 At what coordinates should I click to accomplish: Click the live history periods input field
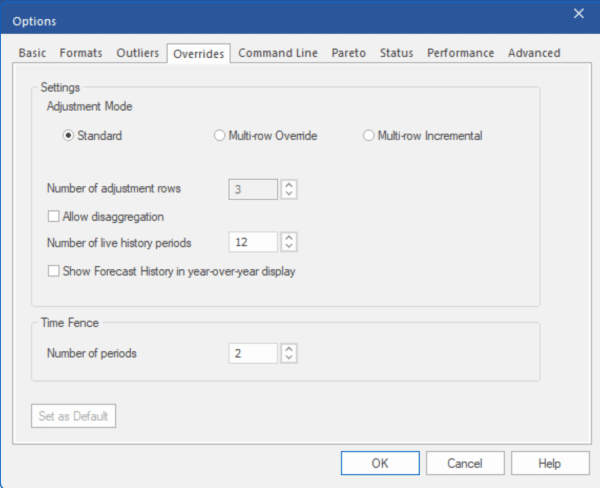pyautogui.click(x=253, y=242)
